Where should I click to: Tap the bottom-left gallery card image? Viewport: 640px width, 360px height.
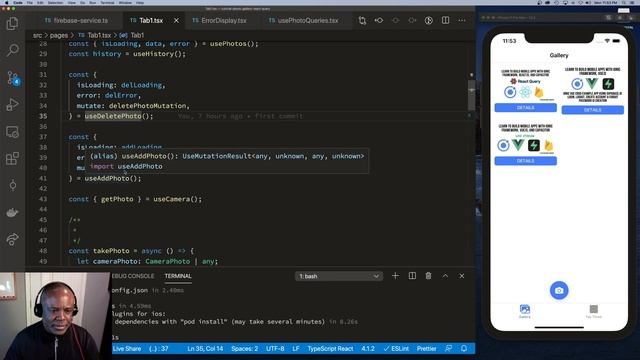point(525,139)
